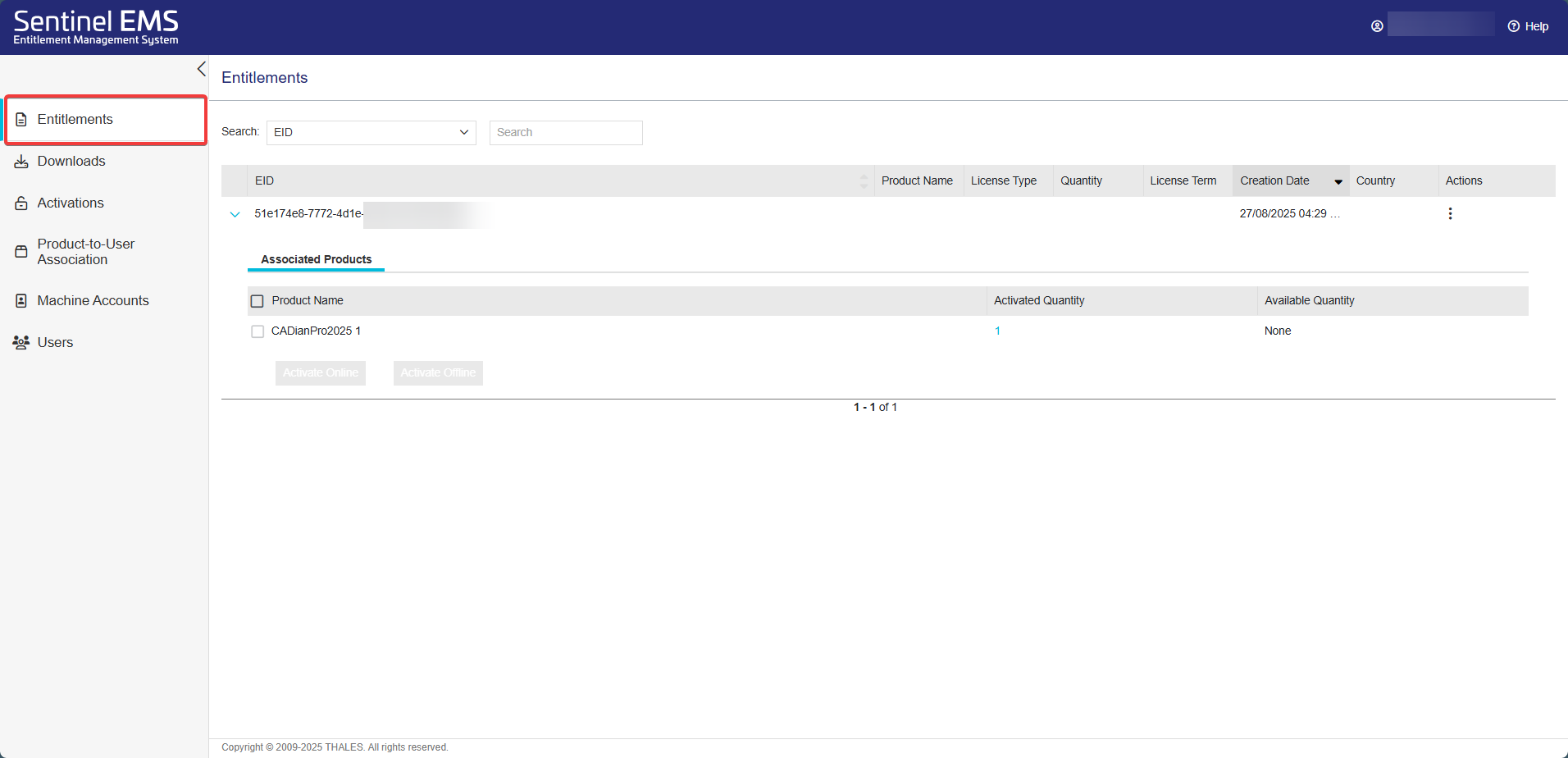The image size is (1568, 758).
Task: Click the 1 - 1 of 1 pagination text
Action: coord(875,408)
